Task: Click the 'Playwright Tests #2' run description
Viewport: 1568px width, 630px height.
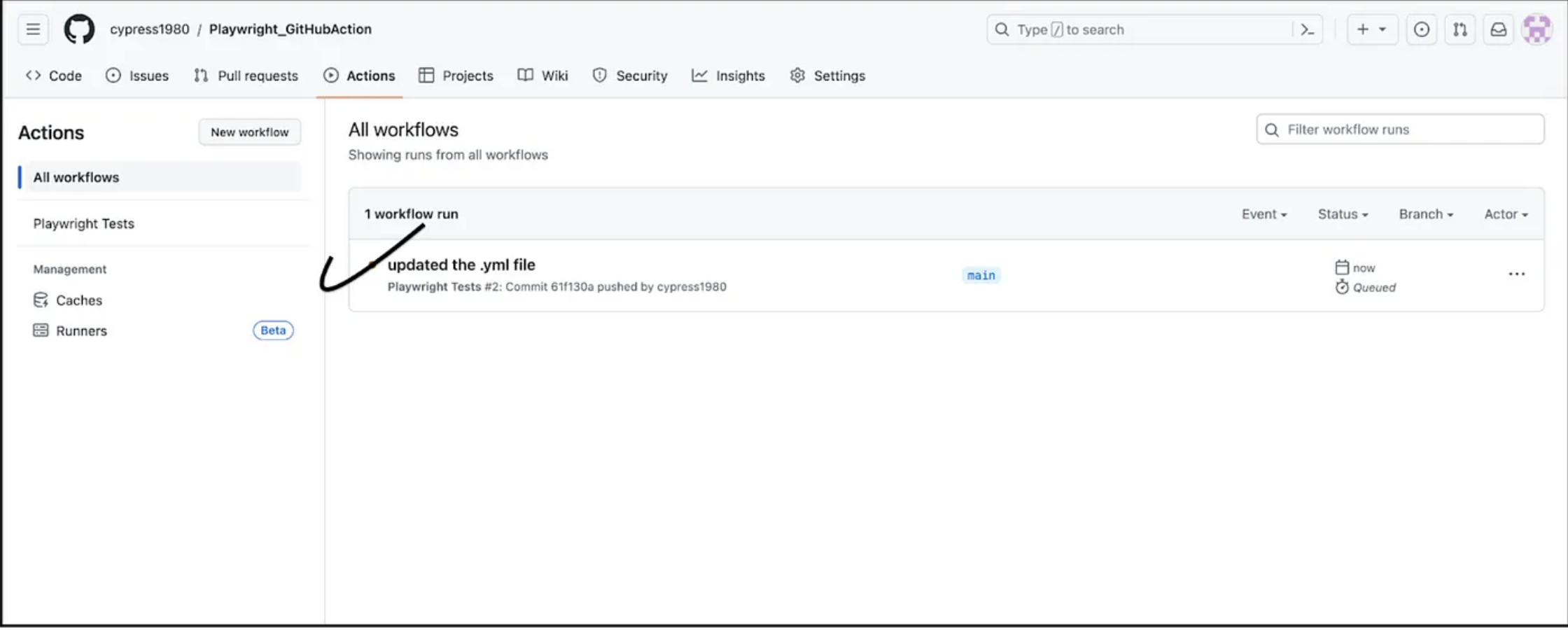Action: point(557,287)
